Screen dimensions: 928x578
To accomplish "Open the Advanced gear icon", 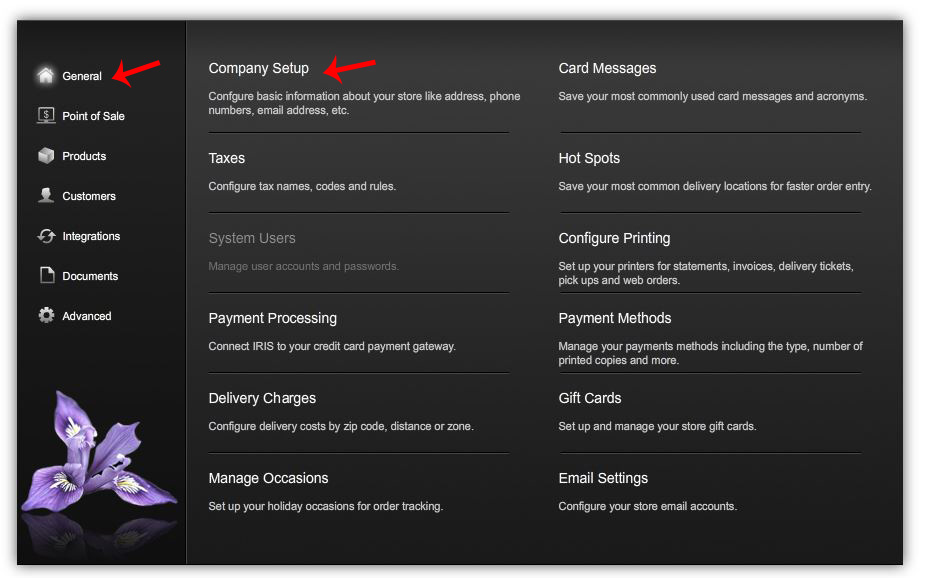I will [46, 315].
